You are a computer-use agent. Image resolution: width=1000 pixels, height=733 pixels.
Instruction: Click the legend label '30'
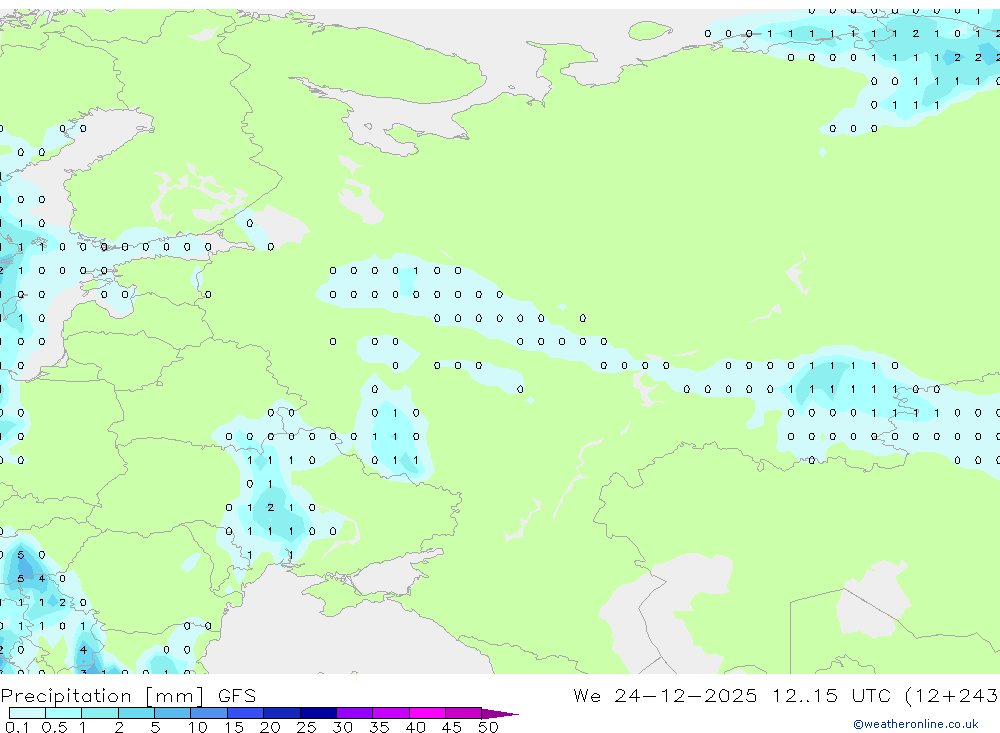click(342, 727)
